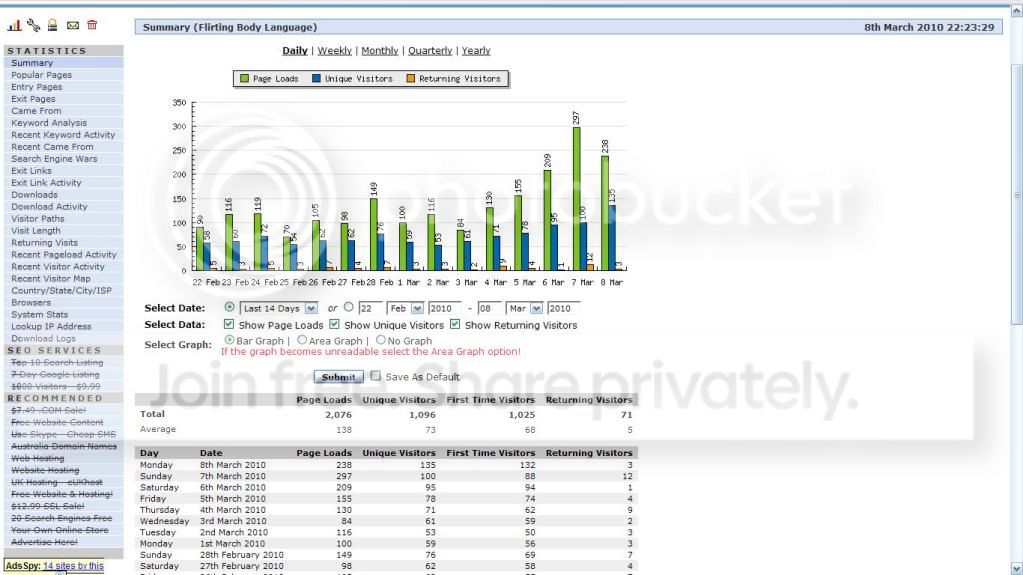The image size is (1023, 575).
Task: Open Returning Visits in sidebar
Action: (44, 243)
